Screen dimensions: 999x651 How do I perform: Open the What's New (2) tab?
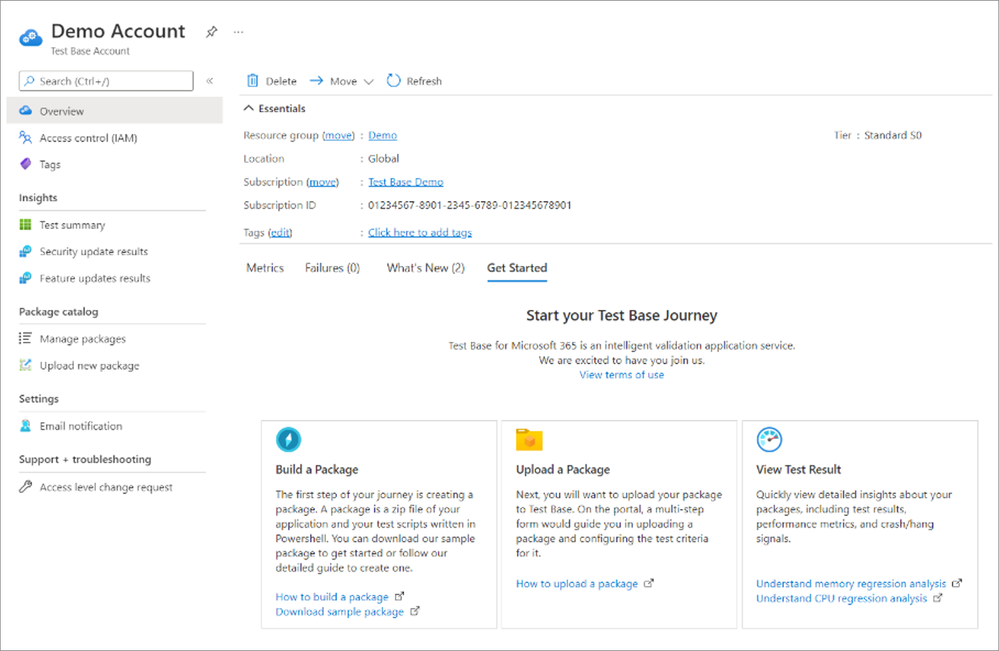[x=425, y=268]
